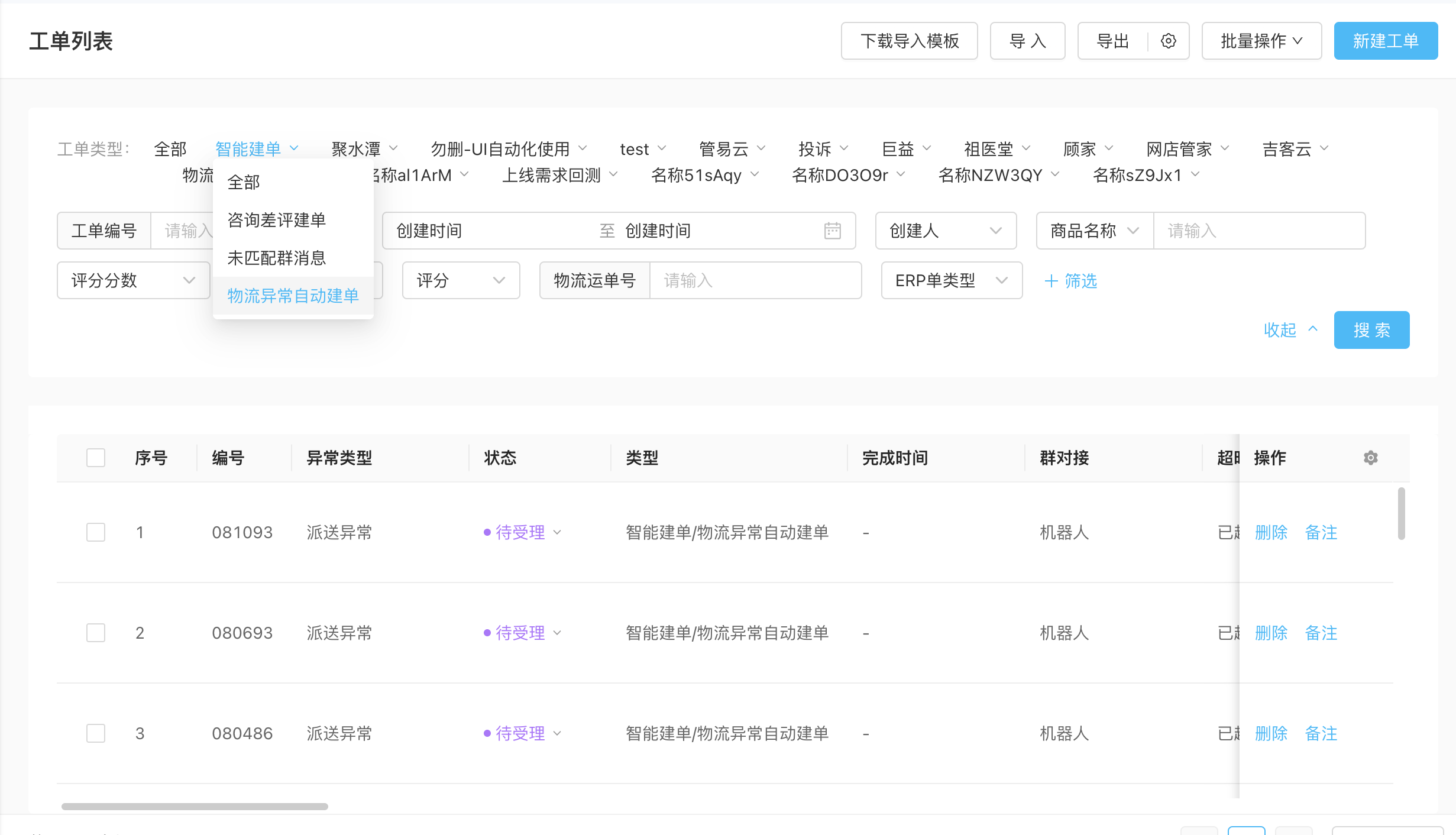Open table column settings gear icon
Screen dimensions: 1456x835
1371,458
